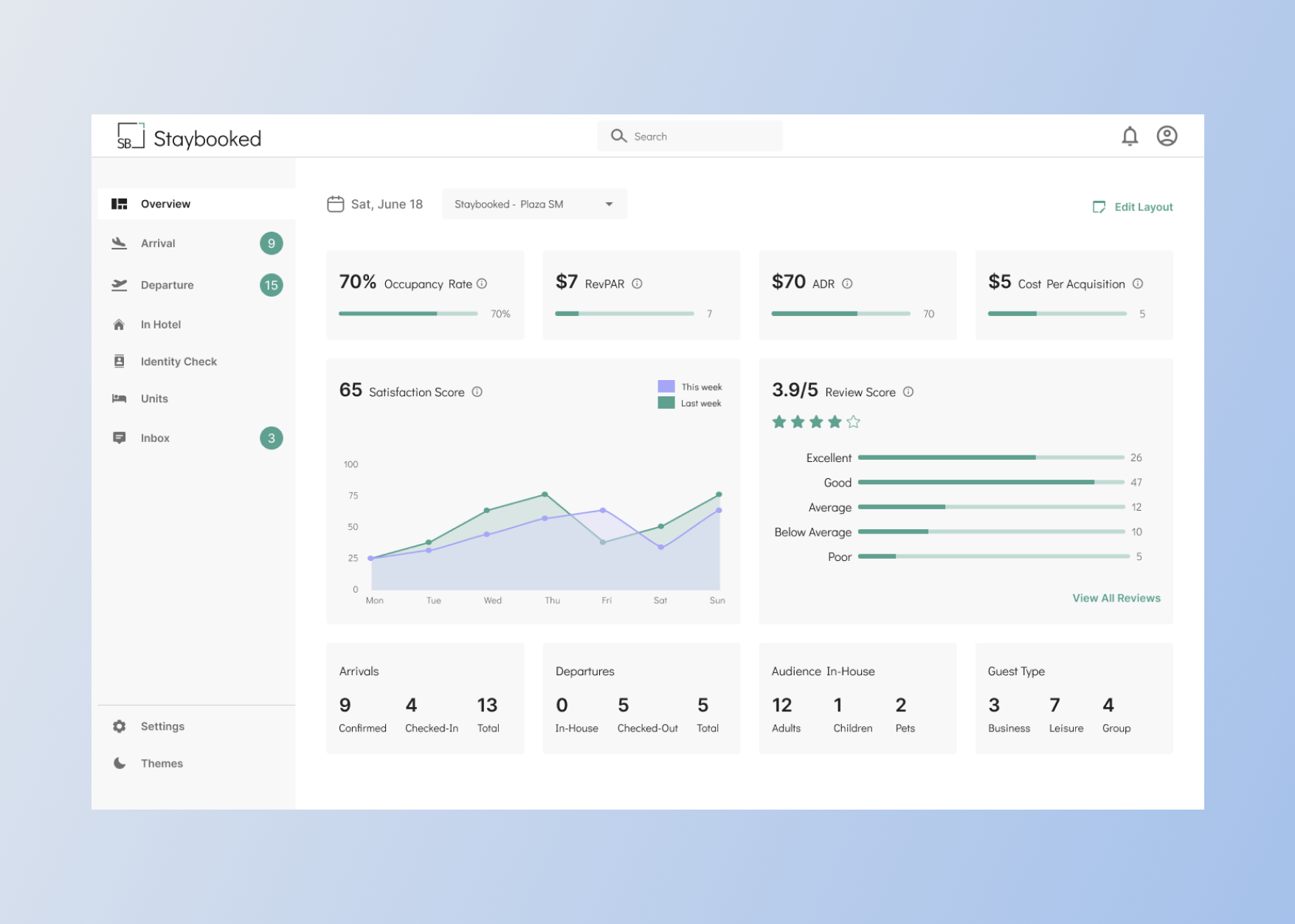Screen dimensions: 1295x924
Task: Click the Occupancy Rate info tooltip icon
Action: 483,283
